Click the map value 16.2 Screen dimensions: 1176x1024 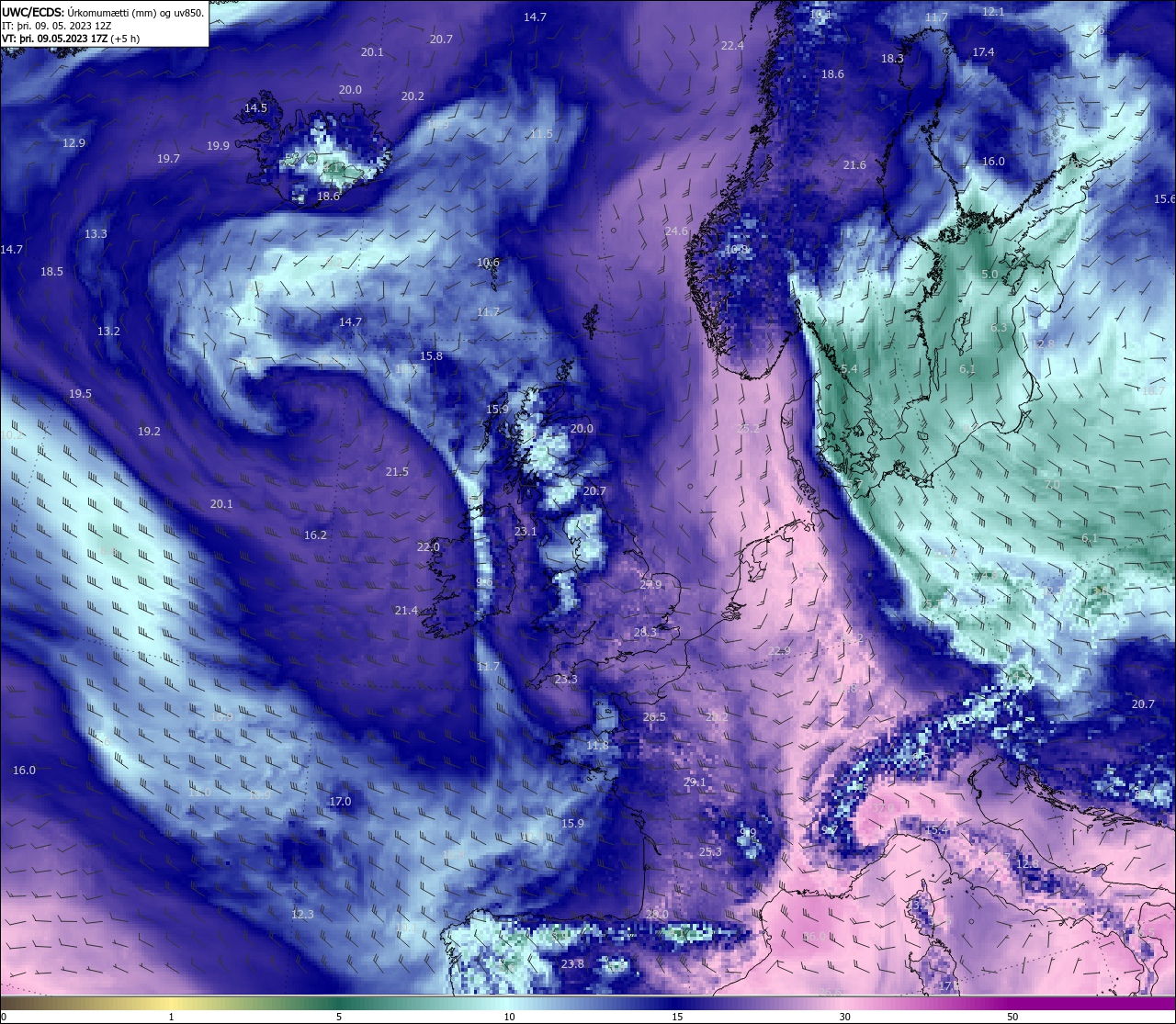tap(315, 535)
